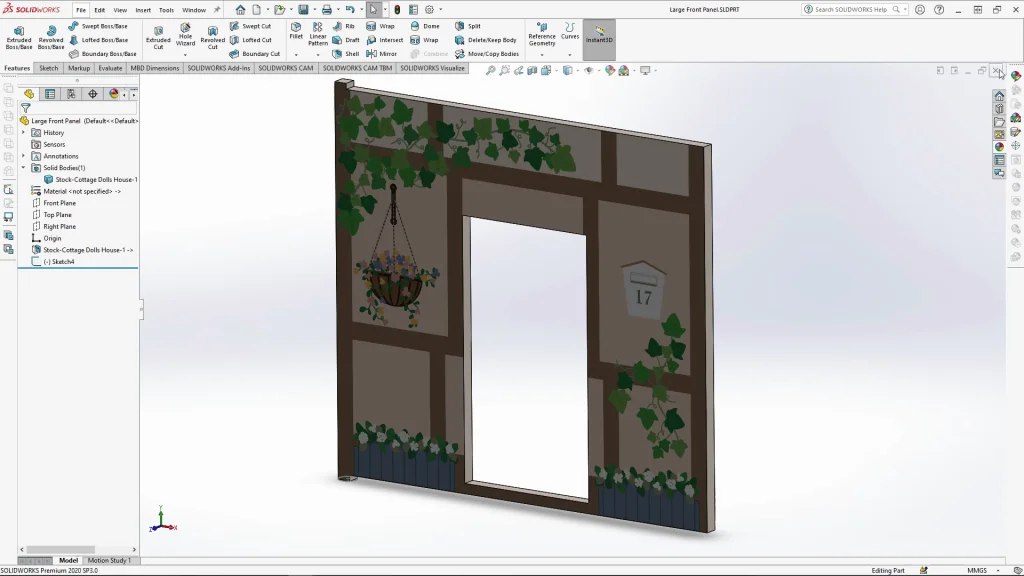The height and width of the screenshot is (576, 1024).
Task: Switch to the Sketch tab
Action: click(x=48, y=68)
